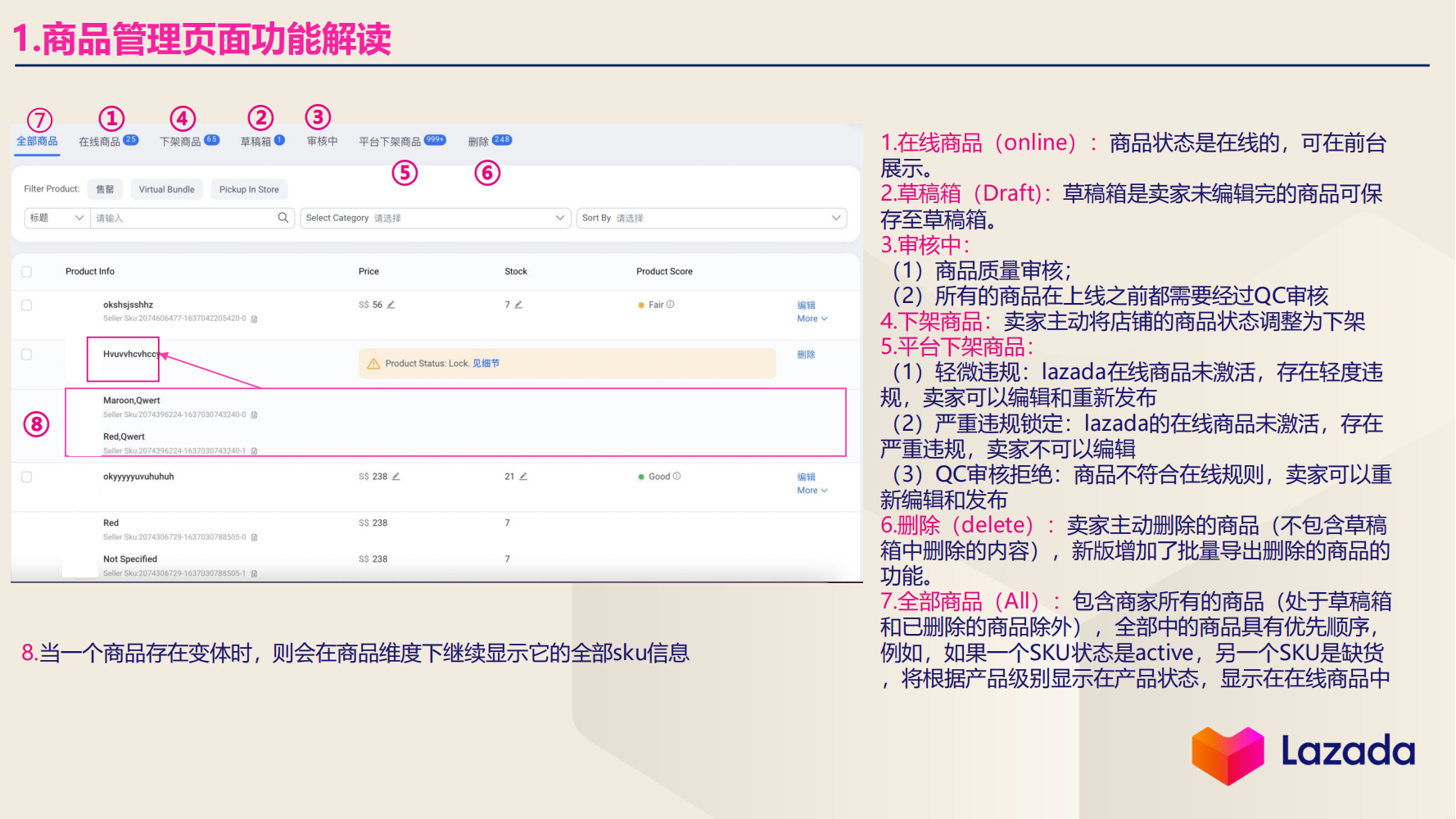Image resolution: width=1456 pixels, height=819 pixels.
Task: Select the checkbox for product okshsjsshhz
Action: [x=26, y=305]
